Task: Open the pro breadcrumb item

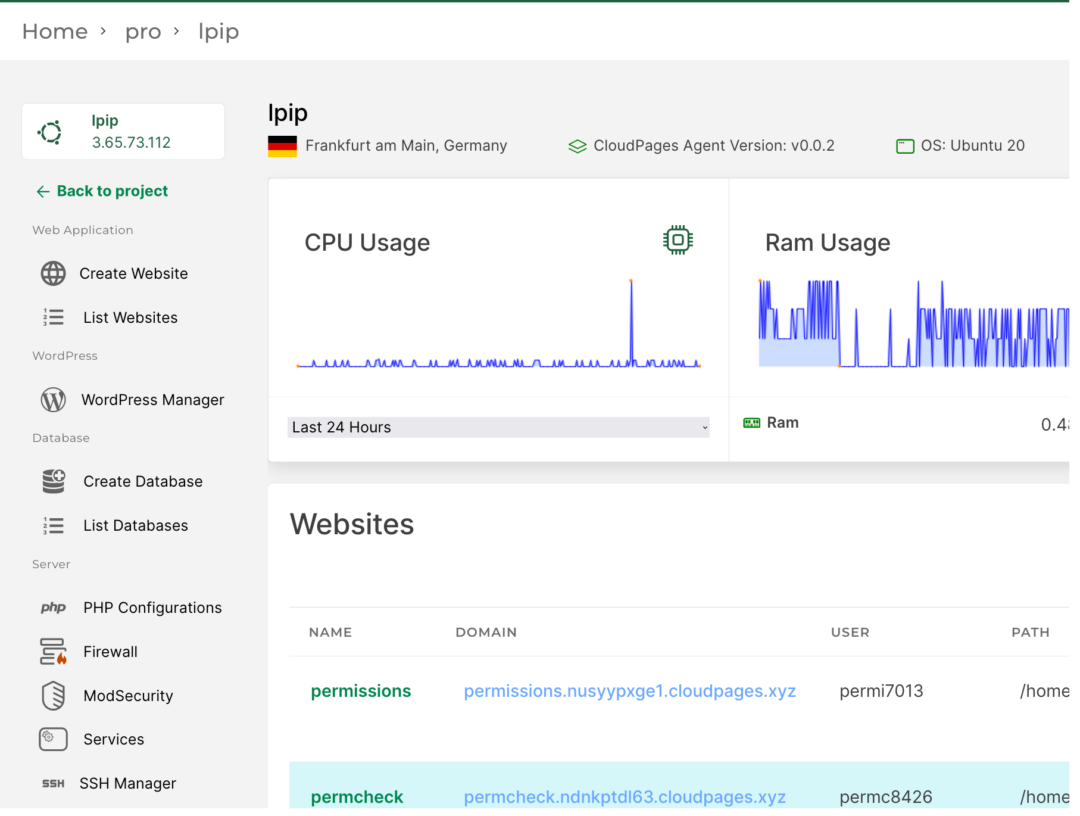Action: tap(143, 31)
